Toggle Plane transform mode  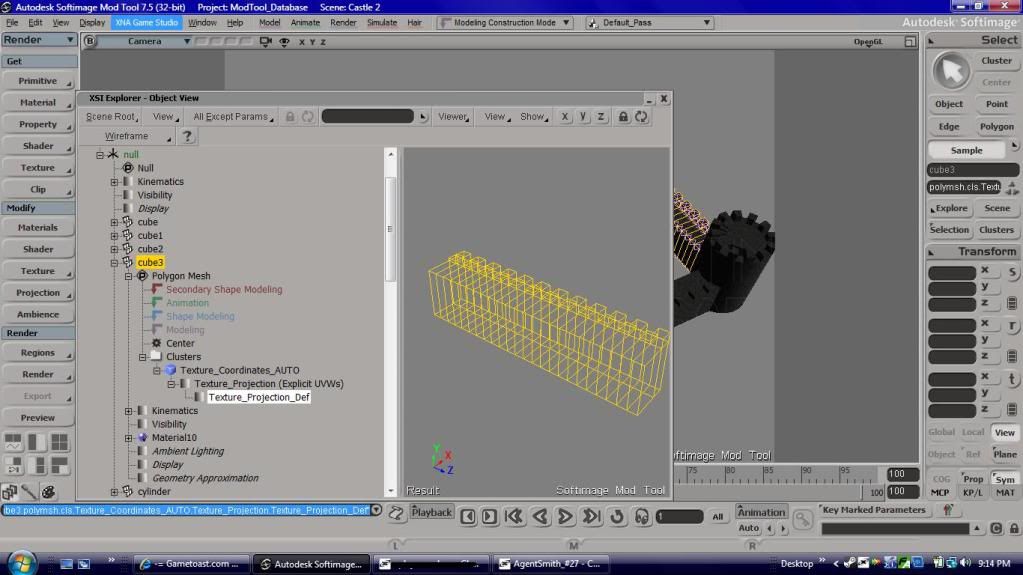click(x=1004, y=454)
